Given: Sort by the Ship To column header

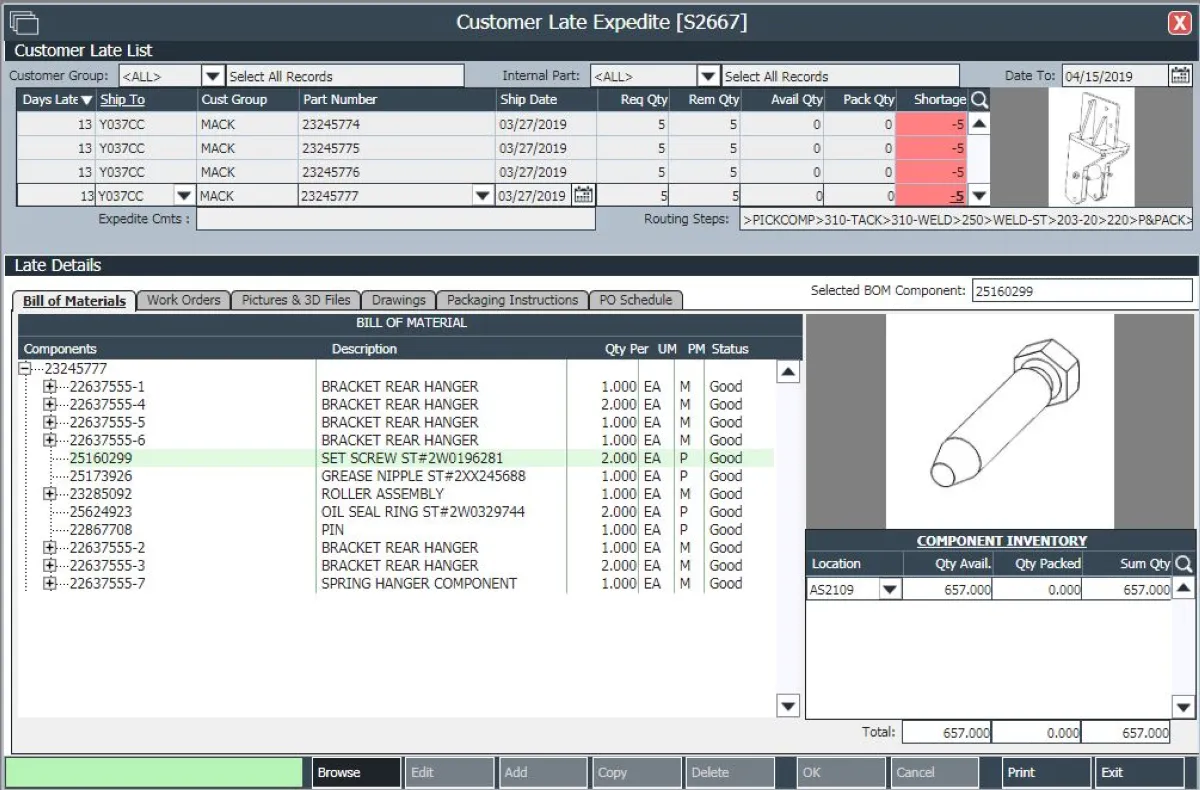Looking at the screenshot, I should coord(122,100).
